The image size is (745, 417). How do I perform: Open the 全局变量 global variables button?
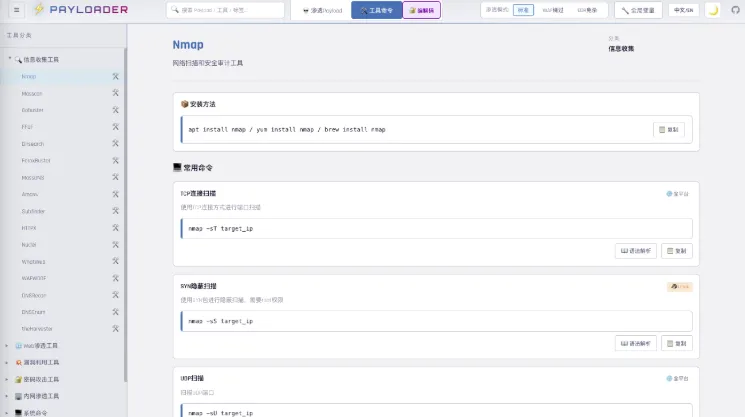click(x=638, y=10)
